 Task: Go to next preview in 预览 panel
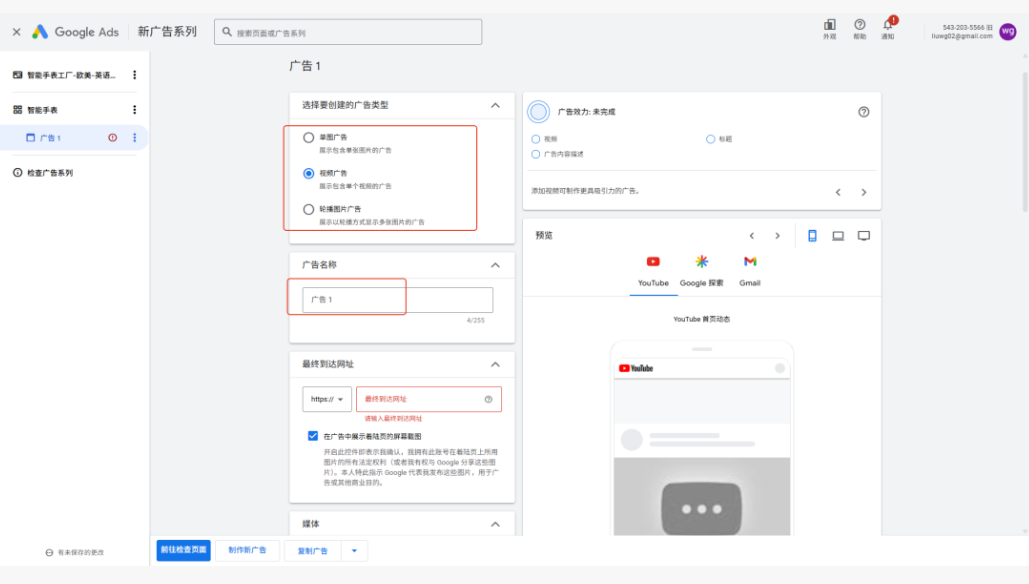[x=778, y=236]
